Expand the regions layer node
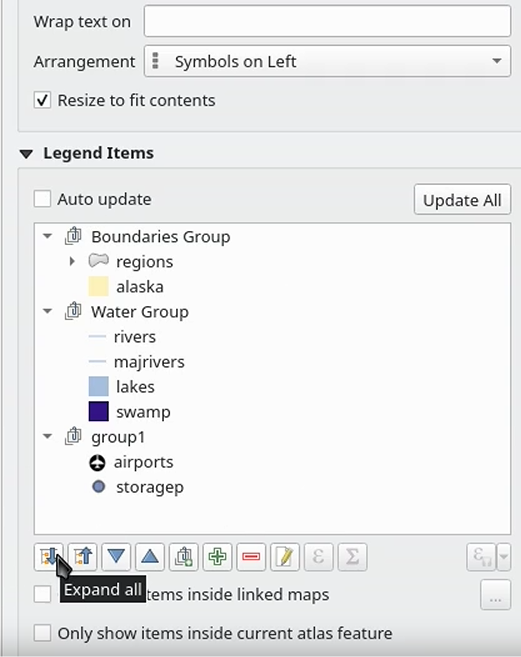 pos(72,261)
